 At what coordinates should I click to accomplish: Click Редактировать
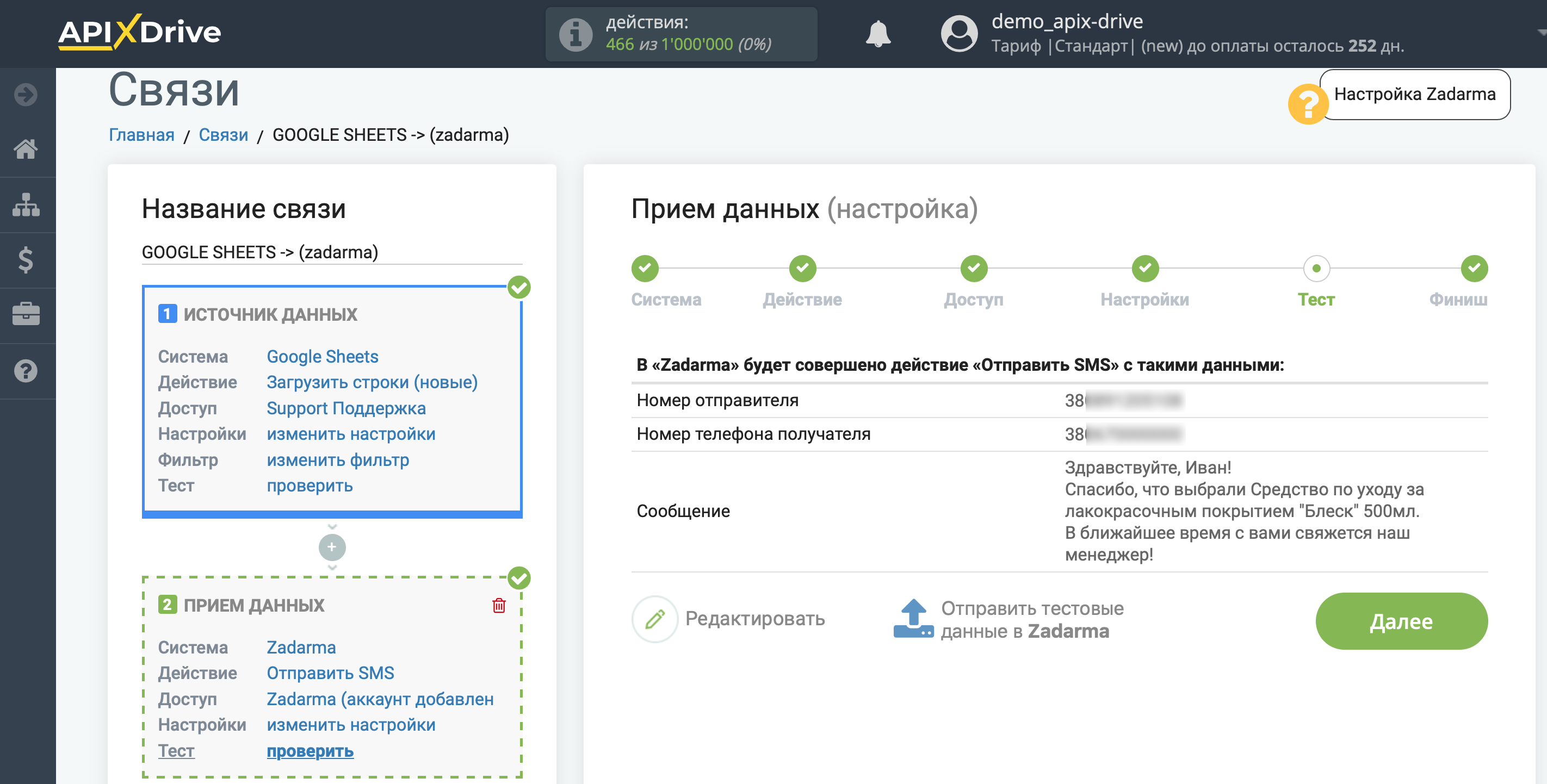[x=755, y=618]
